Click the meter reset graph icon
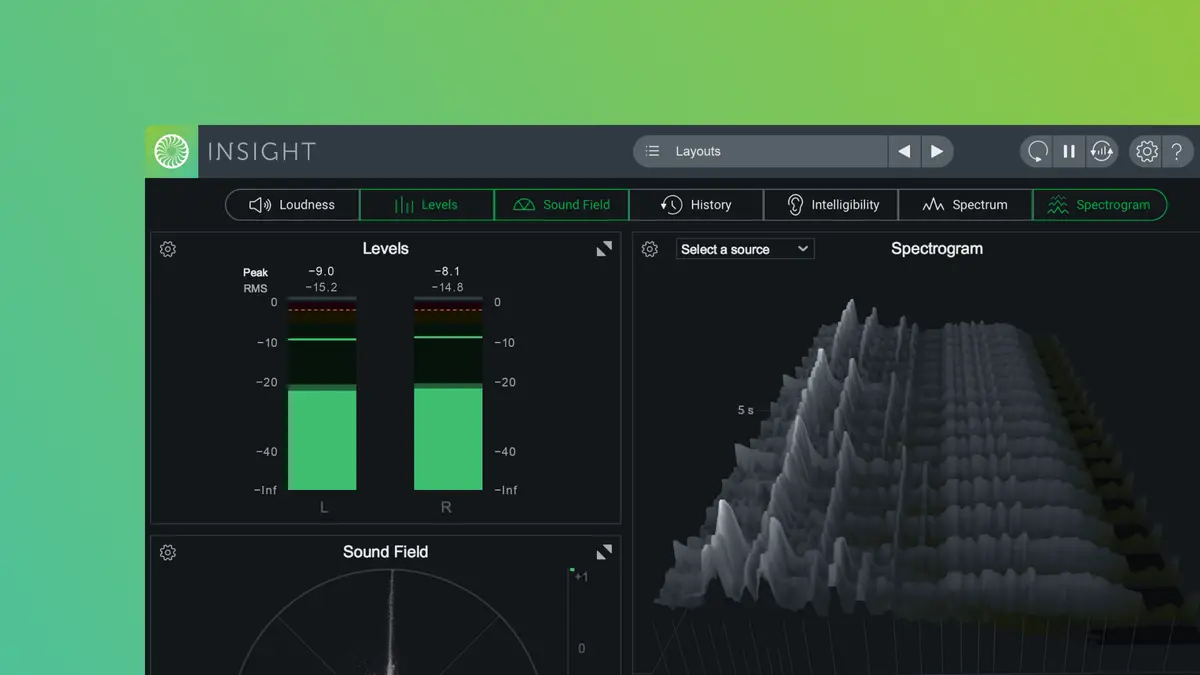This screenshot has height=675, width=1200. (x=1101, y=151)
